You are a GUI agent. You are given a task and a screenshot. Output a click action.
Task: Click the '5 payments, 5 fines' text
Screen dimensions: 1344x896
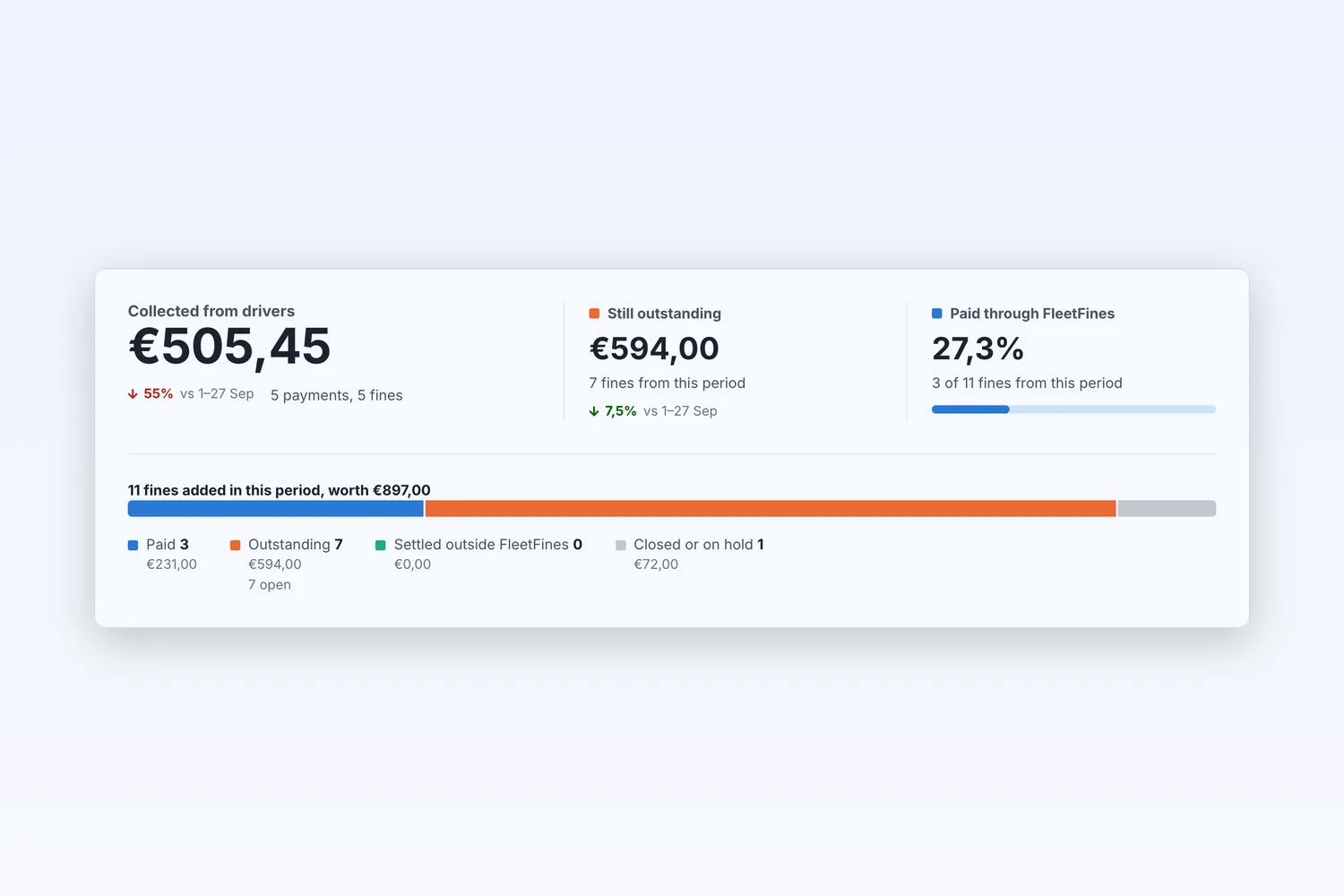click(337, 395)
